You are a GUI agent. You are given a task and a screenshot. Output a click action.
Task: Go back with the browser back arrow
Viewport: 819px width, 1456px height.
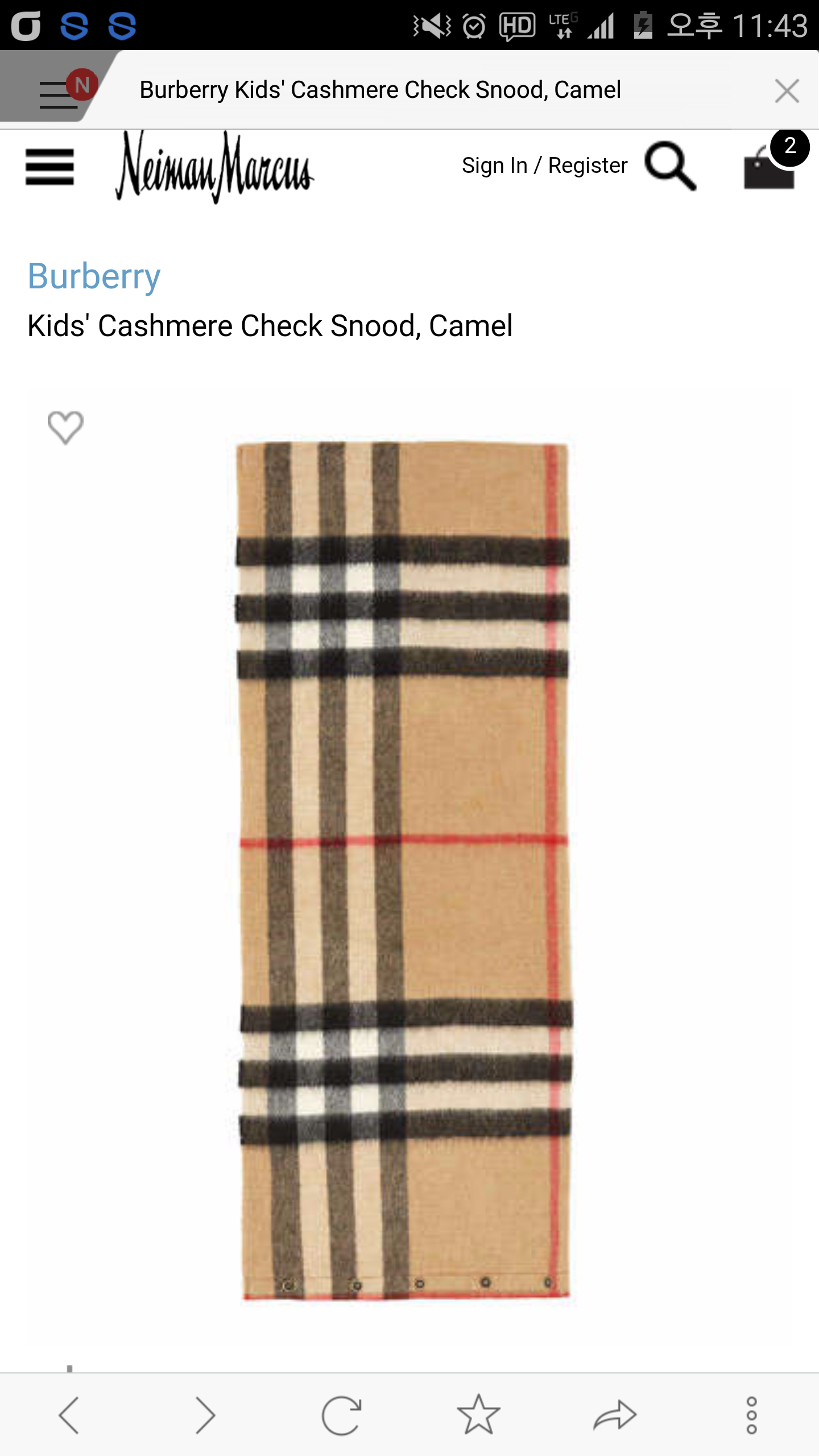click(x=69, y=1416)
